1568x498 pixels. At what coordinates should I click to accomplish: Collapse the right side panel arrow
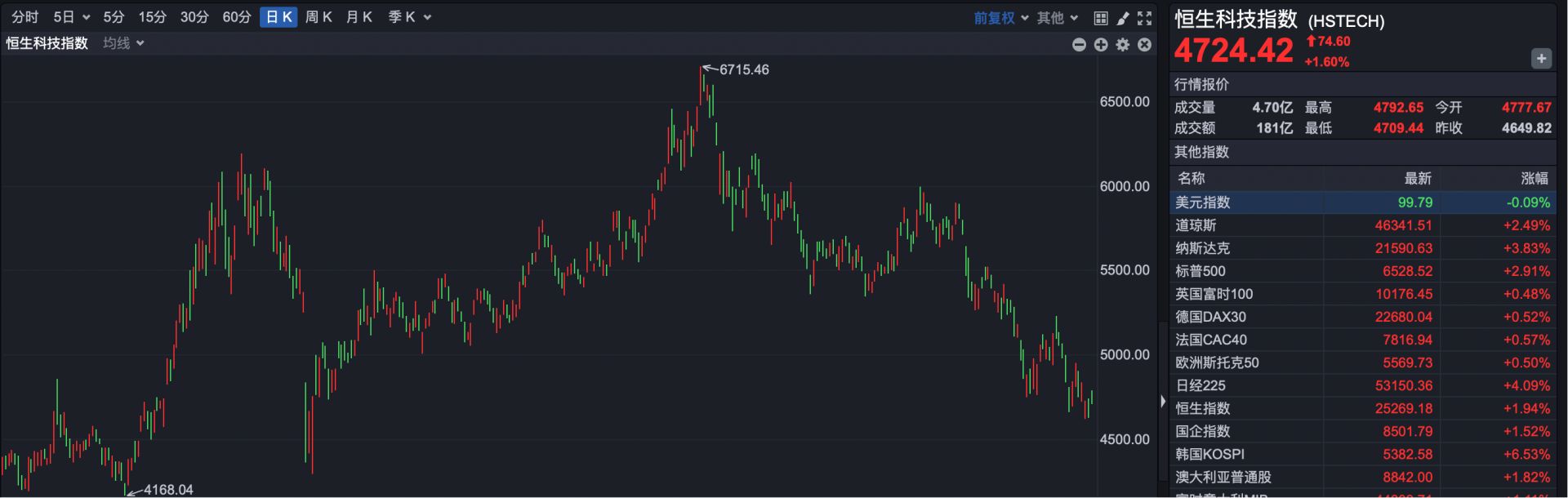click(x=1163, y=401)
